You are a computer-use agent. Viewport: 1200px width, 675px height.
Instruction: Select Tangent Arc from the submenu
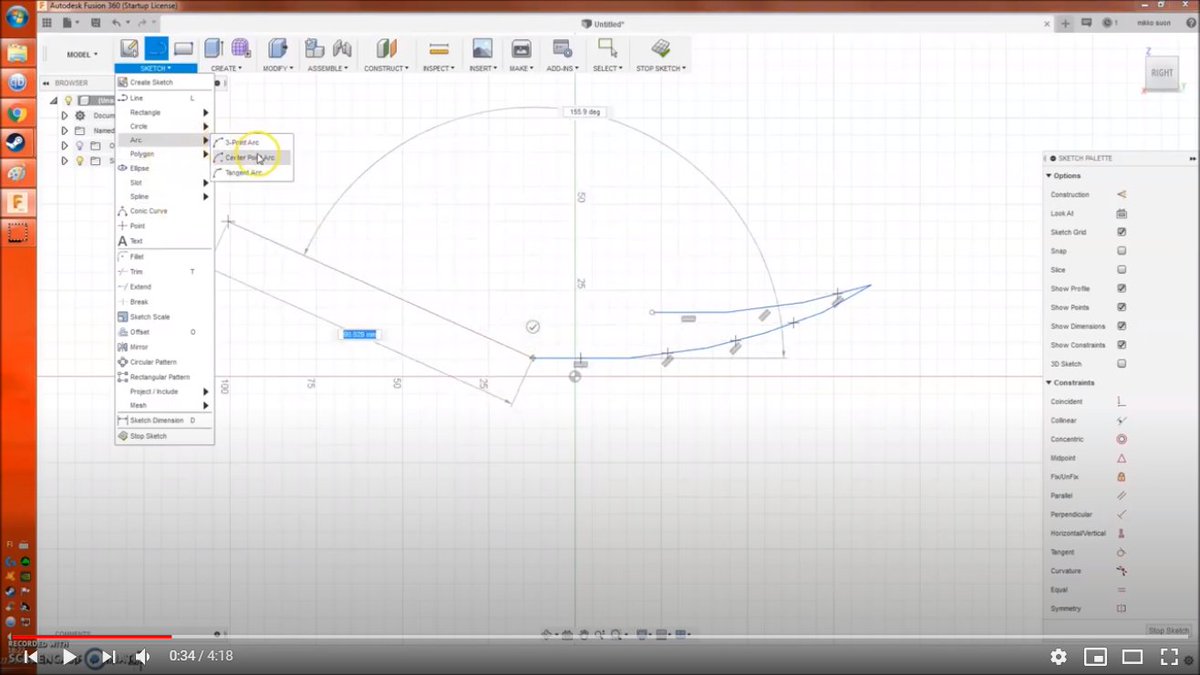pos(252,173)
